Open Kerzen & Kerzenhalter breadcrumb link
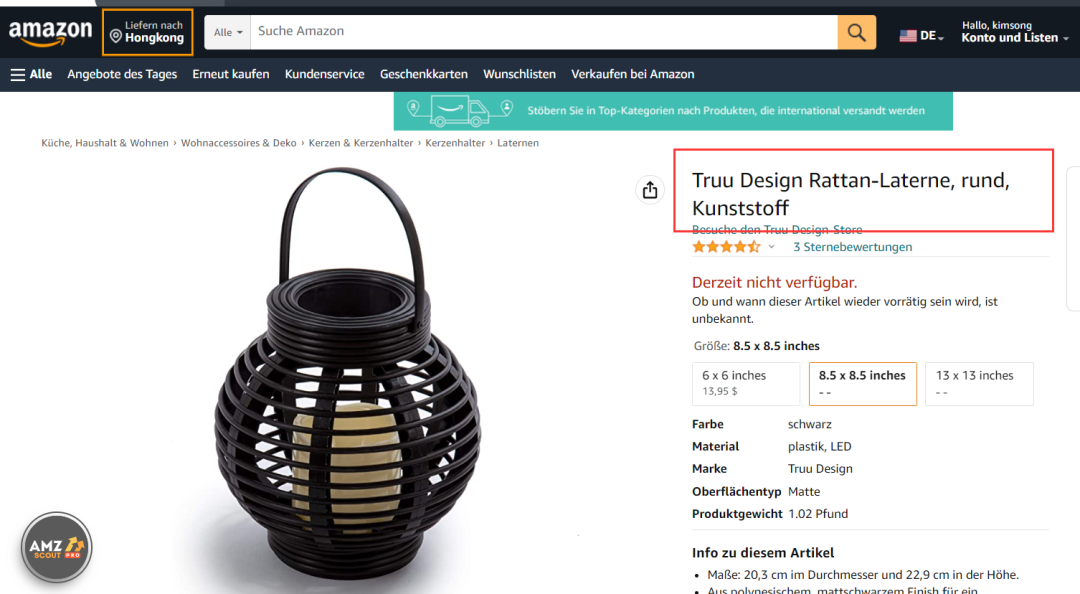This screenshot has width=1080, height=594. pos(360,143)
